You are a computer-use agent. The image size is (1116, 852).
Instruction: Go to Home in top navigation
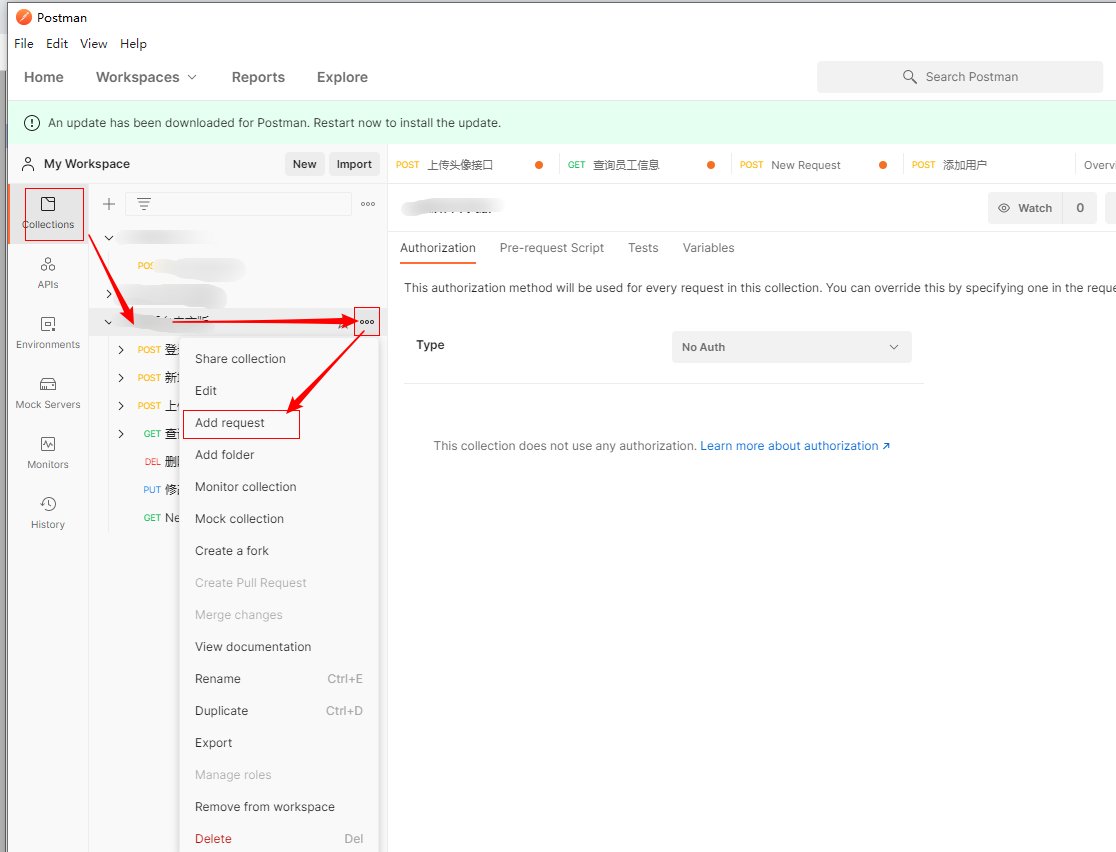click(43, 77)
